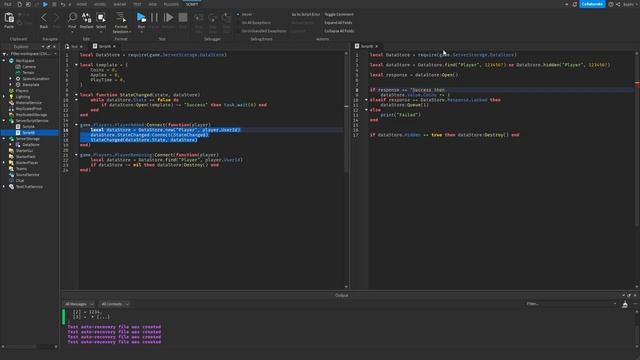Click the Format Selection icon
Image resolution: width=640 pixels, height=360 pixels.
click(121, 17)
